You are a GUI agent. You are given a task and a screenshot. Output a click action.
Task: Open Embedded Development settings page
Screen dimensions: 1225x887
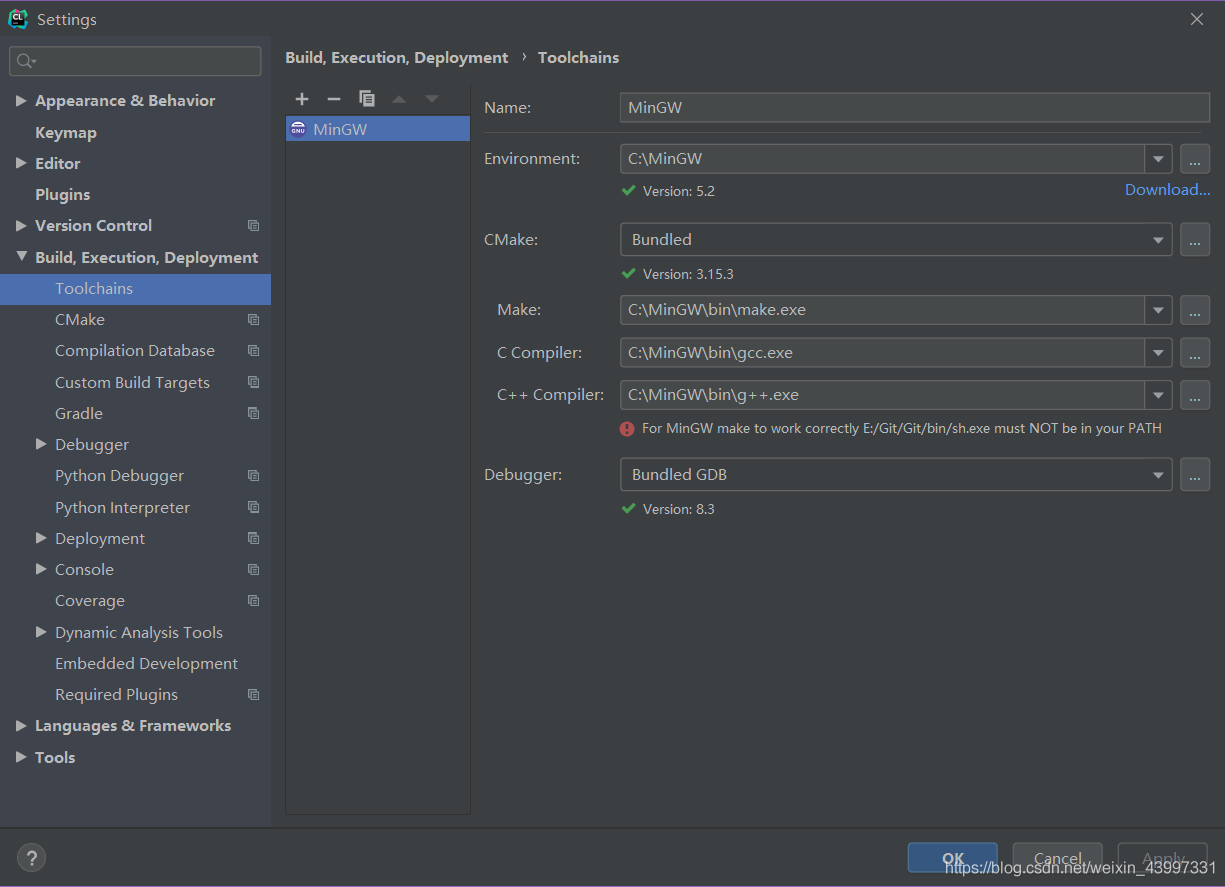coord(146,664)
